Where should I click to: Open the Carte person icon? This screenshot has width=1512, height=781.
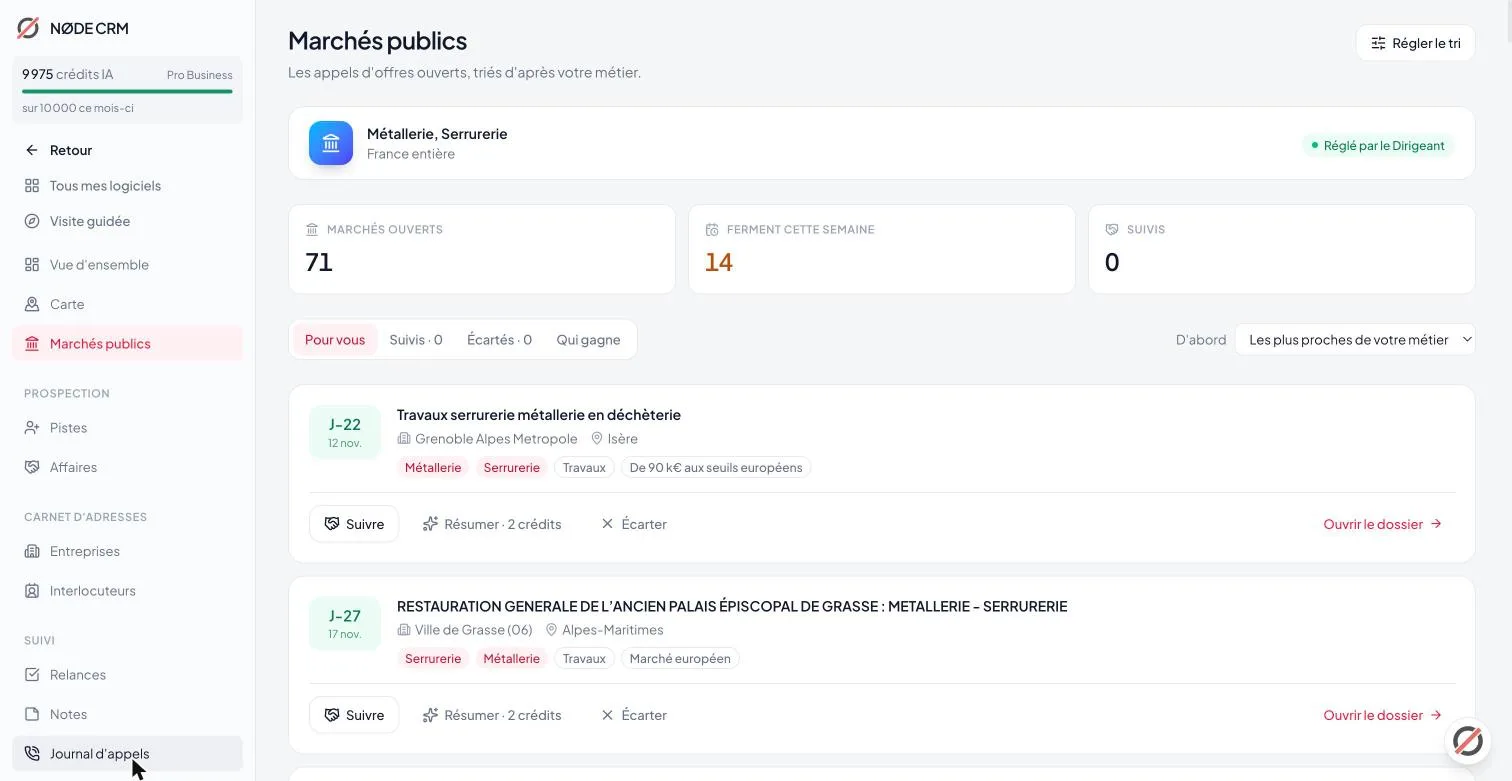coord(32,304)
